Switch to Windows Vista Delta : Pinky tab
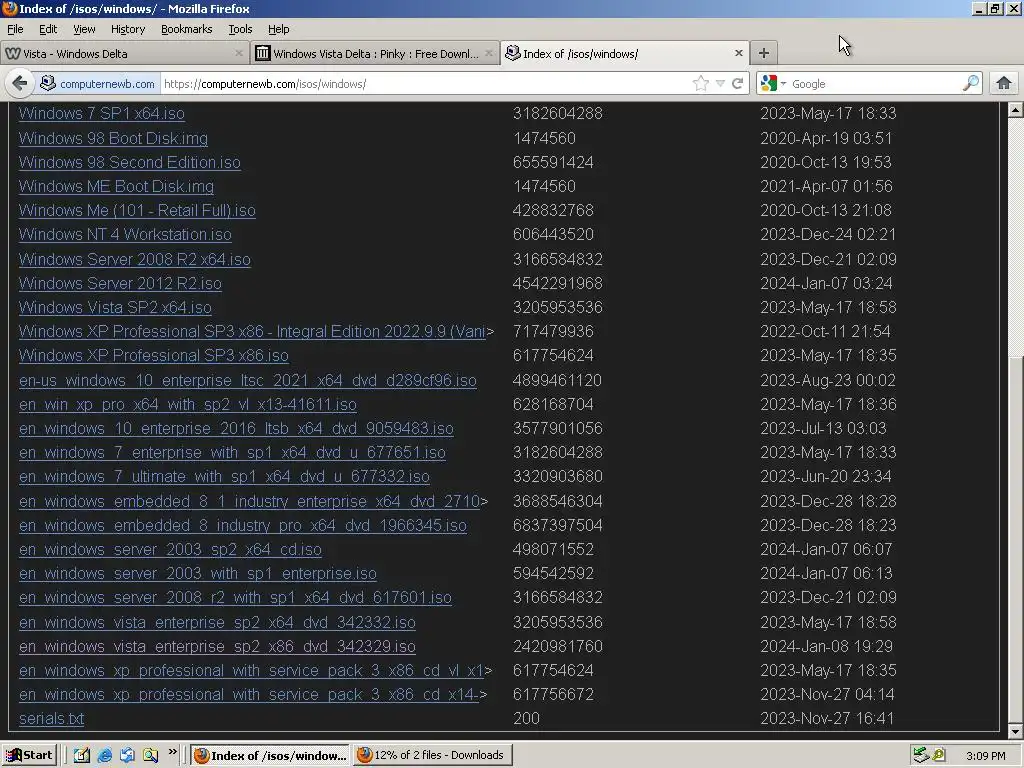The image size is (1024, 768). click(374, 54)
